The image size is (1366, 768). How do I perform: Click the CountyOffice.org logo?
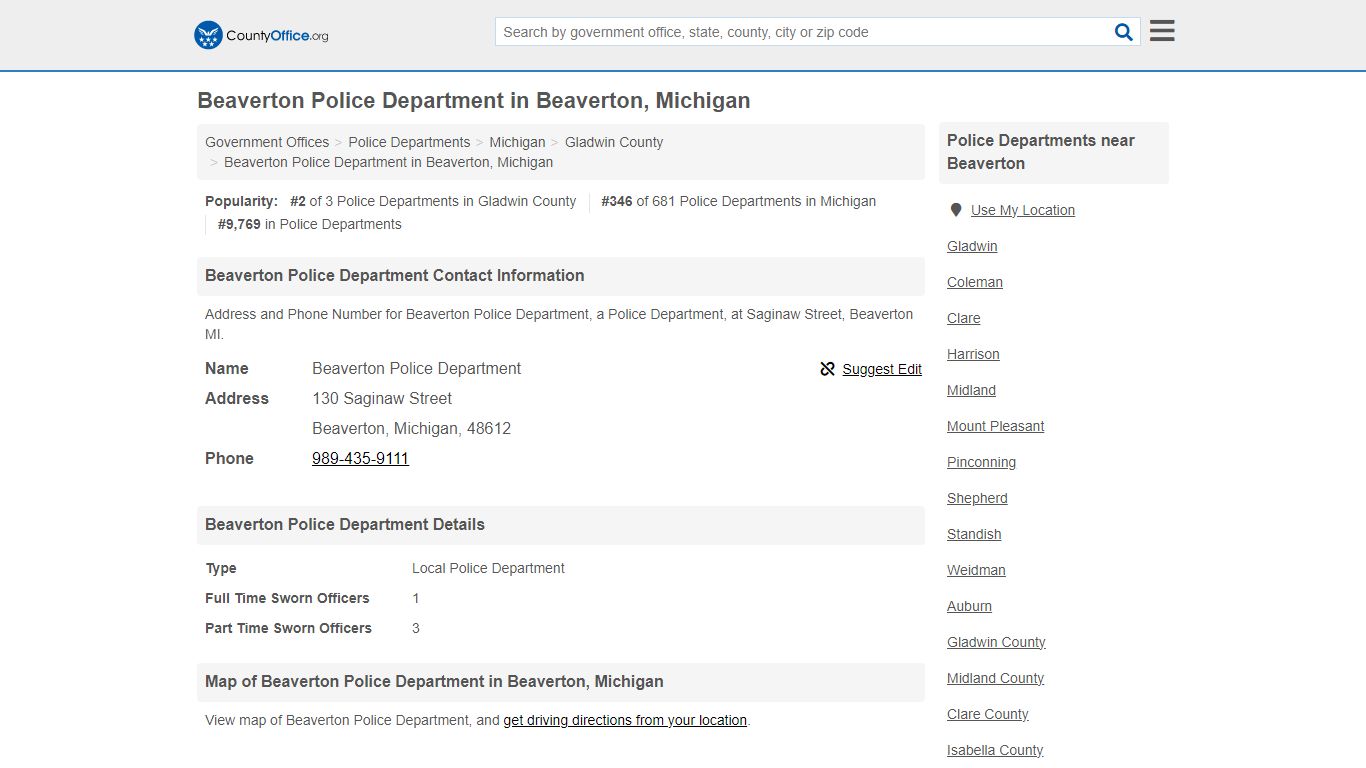(261, 35)
